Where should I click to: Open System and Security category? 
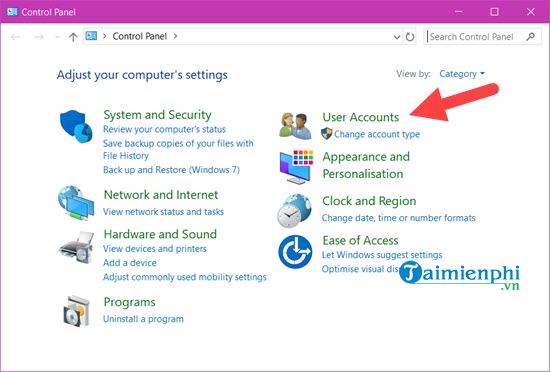157,115
